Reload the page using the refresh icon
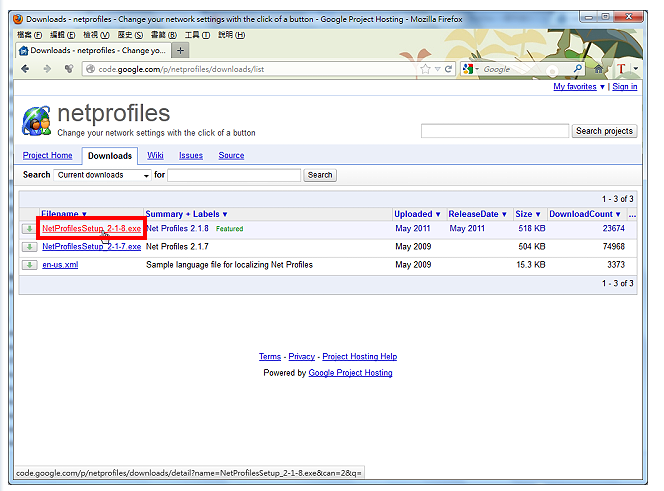Viewport: 664px width, 491px height. tap(448, 69)
